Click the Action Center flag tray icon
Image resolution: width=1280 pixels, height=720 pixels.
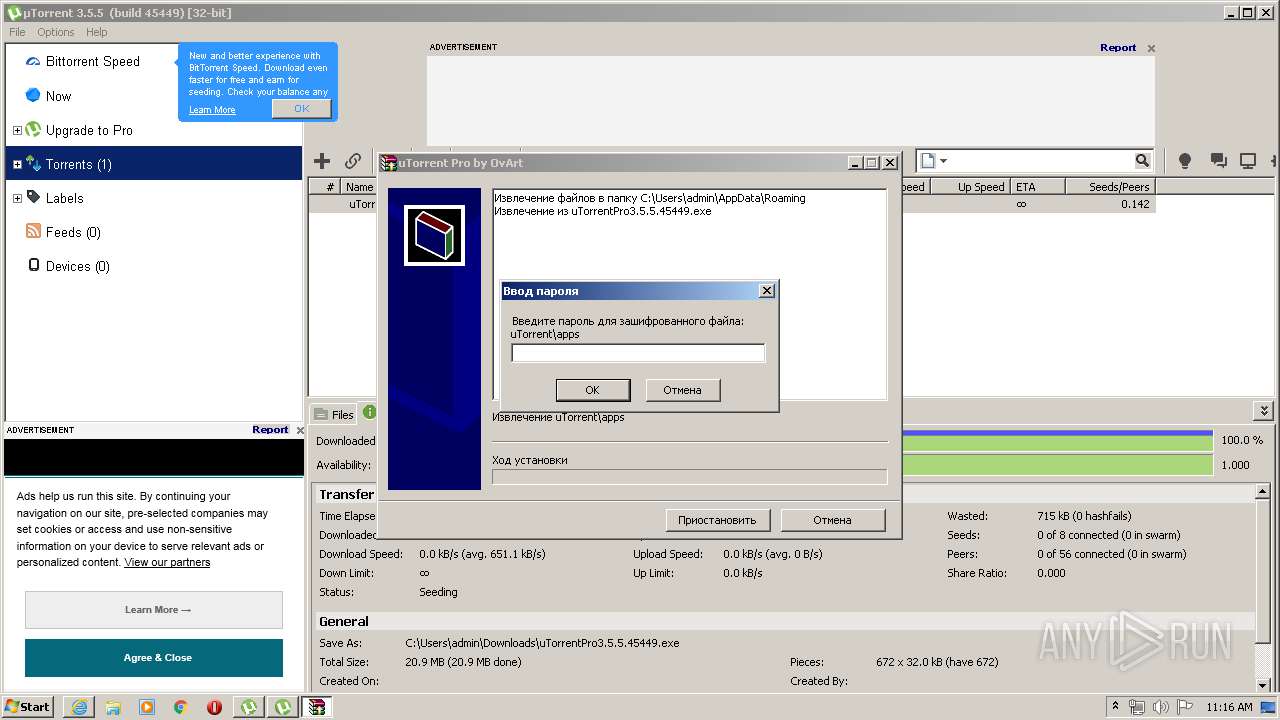click(1185, 707)
